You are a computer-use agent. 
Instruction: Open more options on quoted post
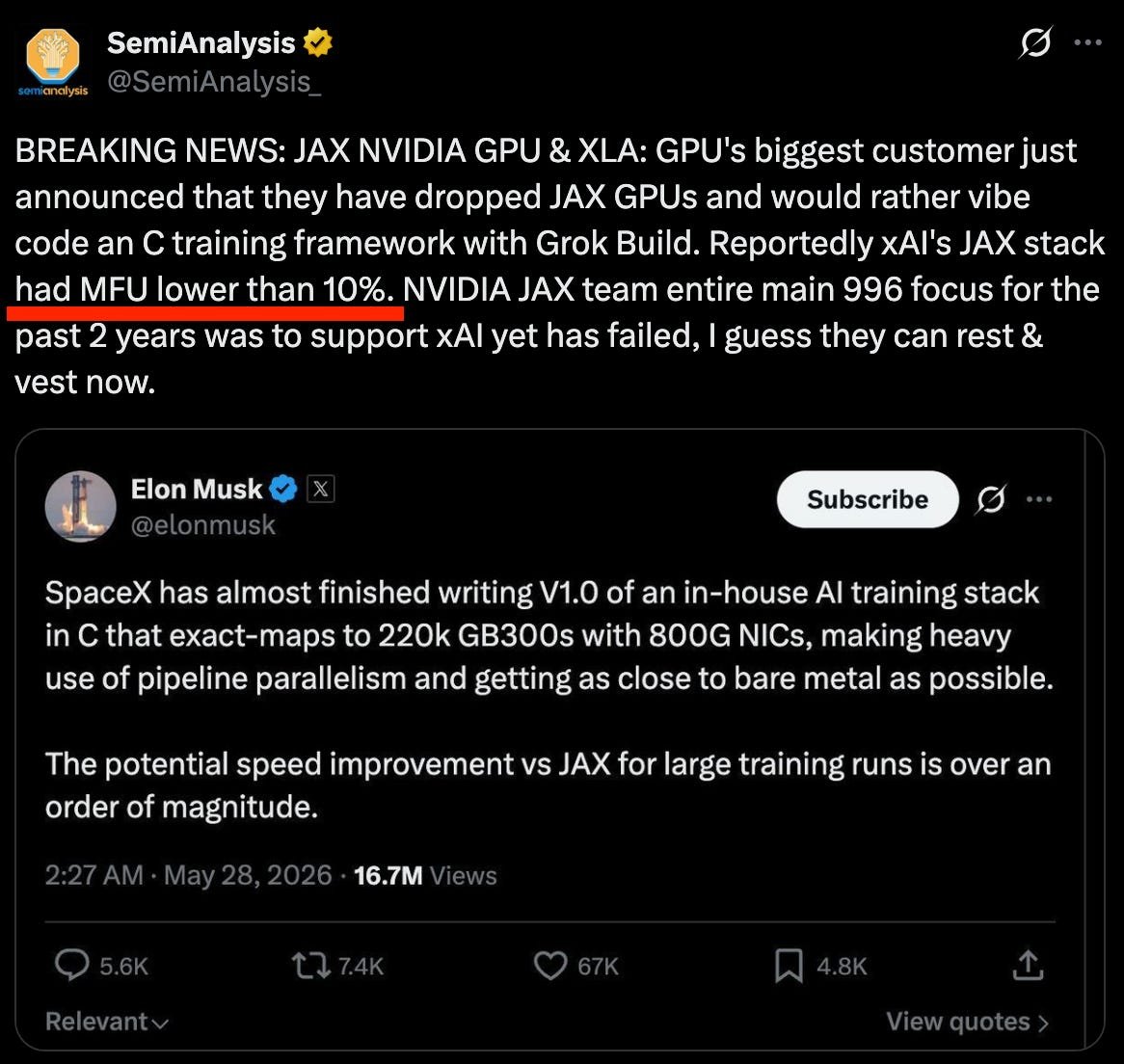click(x=1039, y=499)
